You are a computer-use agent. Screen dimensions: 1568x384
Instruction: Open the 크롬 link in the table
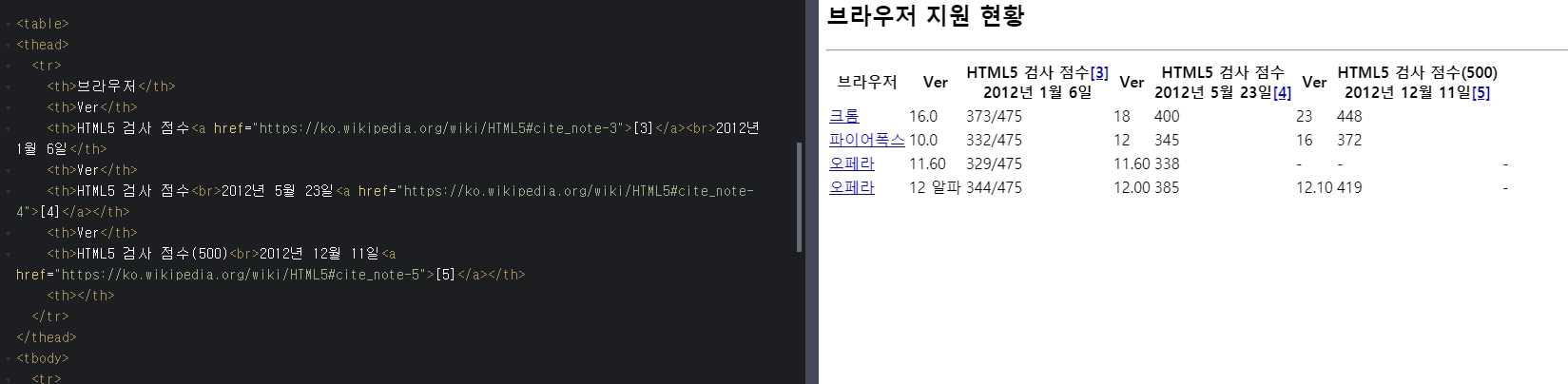[844, 116]
